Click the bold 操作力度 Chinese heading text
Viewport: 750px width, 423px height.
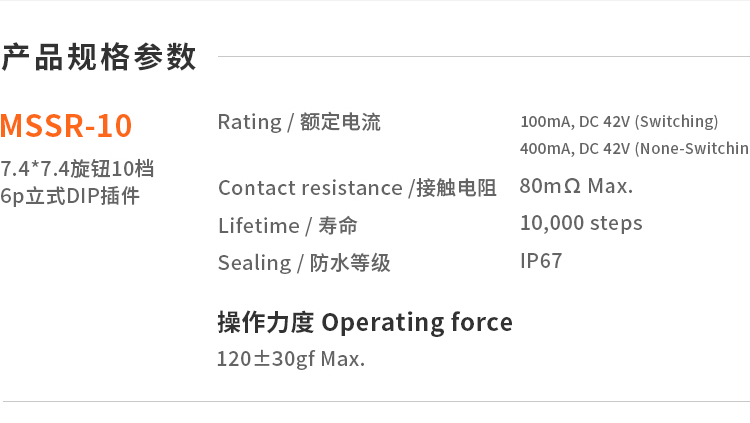265,322
